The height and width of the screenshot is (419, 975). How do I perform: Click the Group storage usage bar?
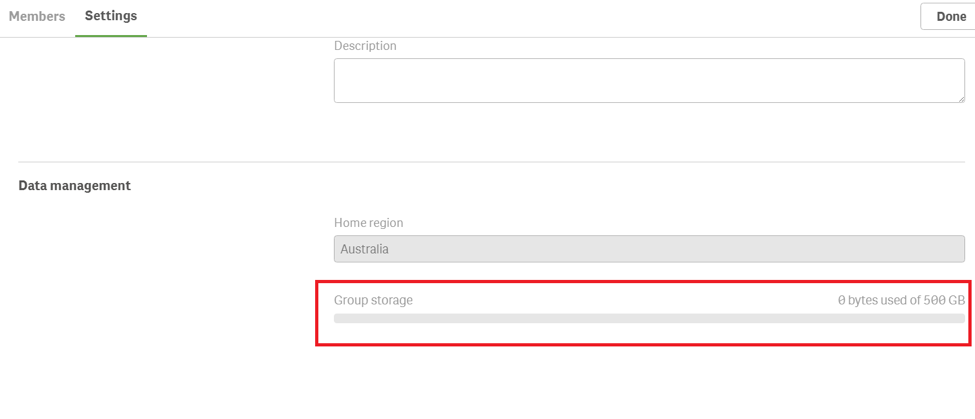(648, 319)
